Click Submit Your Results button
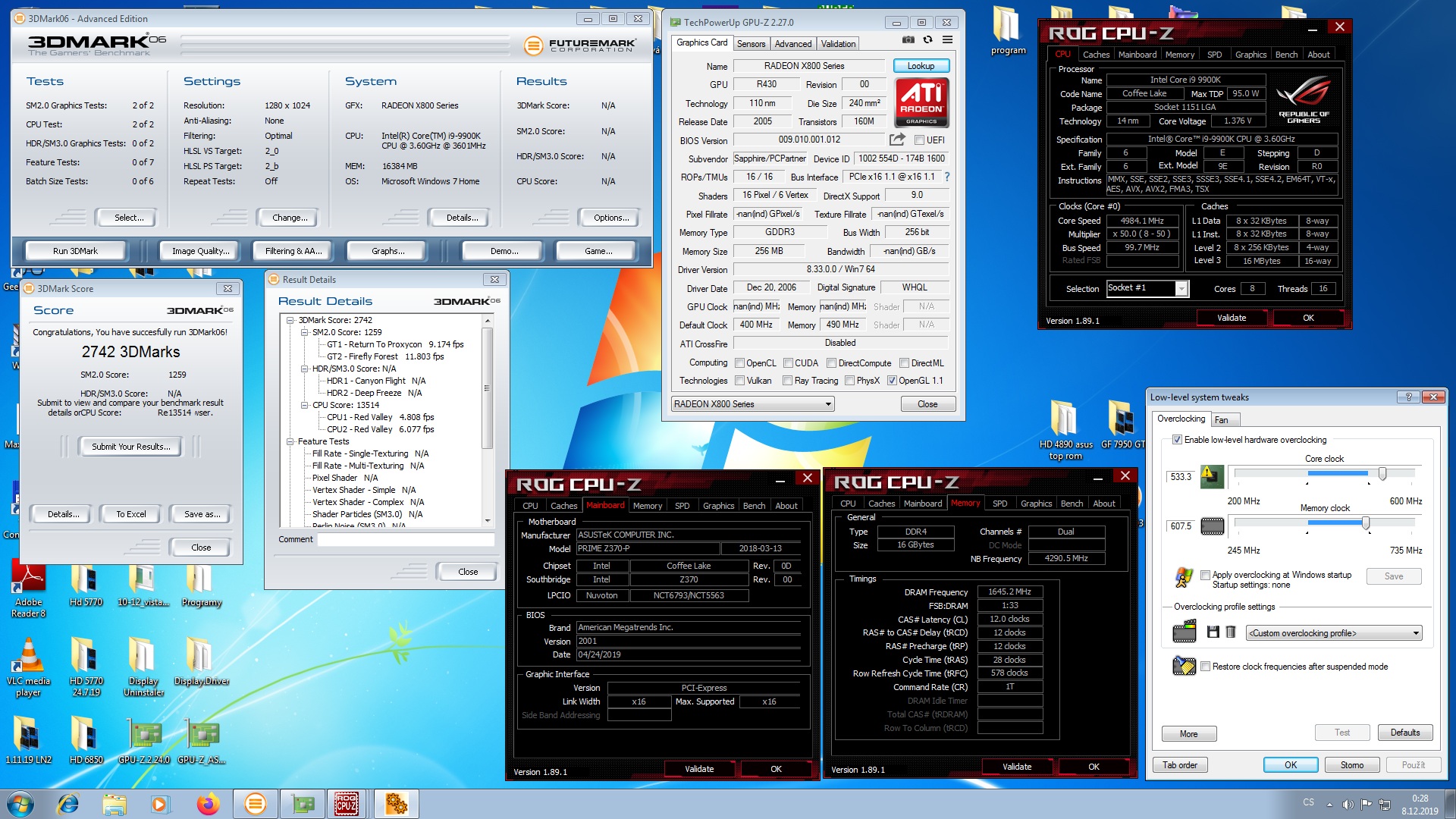 pyautogui.click(x=130, y=447)
